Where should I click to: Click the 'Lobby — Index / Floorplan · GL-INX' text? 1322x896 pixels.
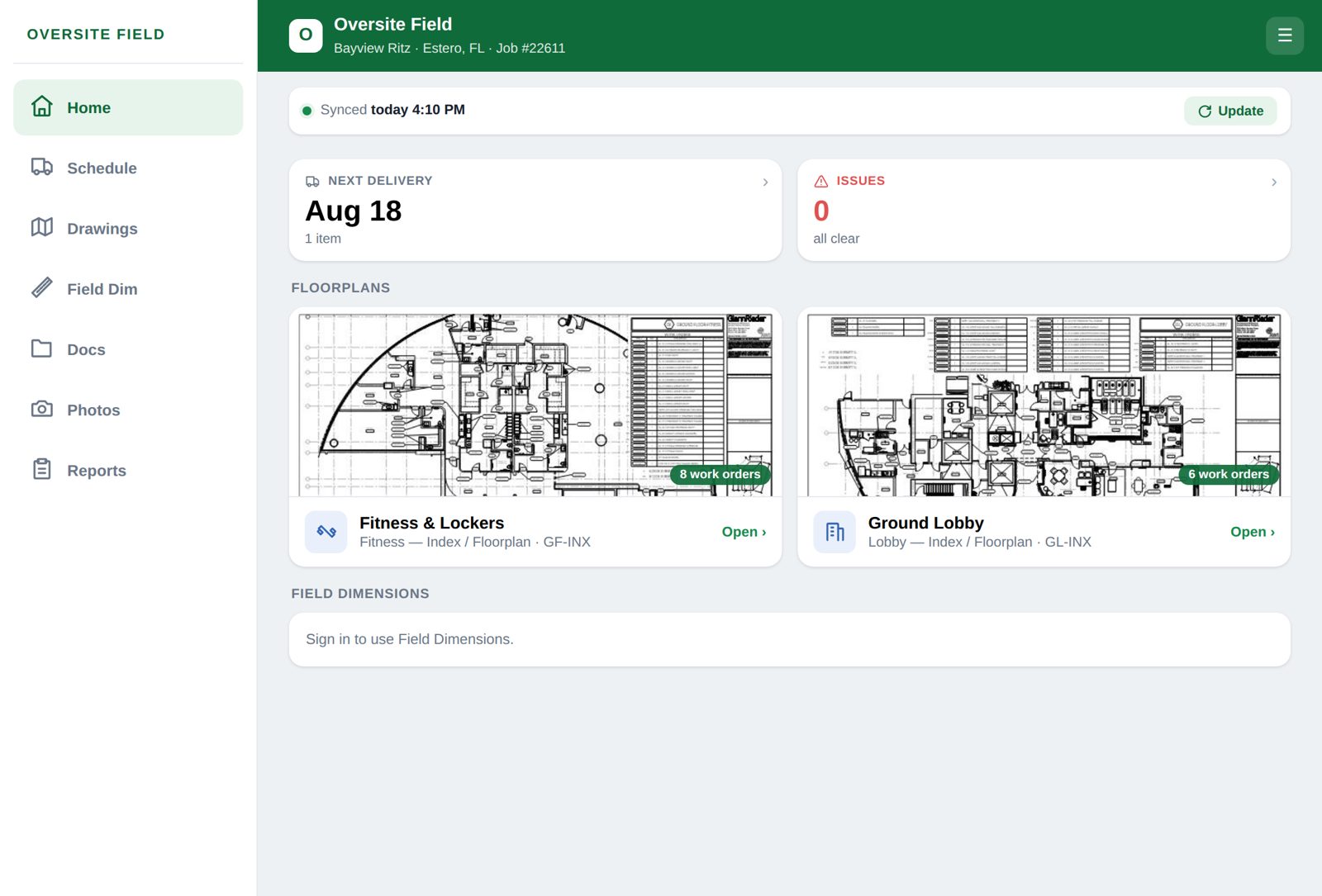click(x=980, y=542)
